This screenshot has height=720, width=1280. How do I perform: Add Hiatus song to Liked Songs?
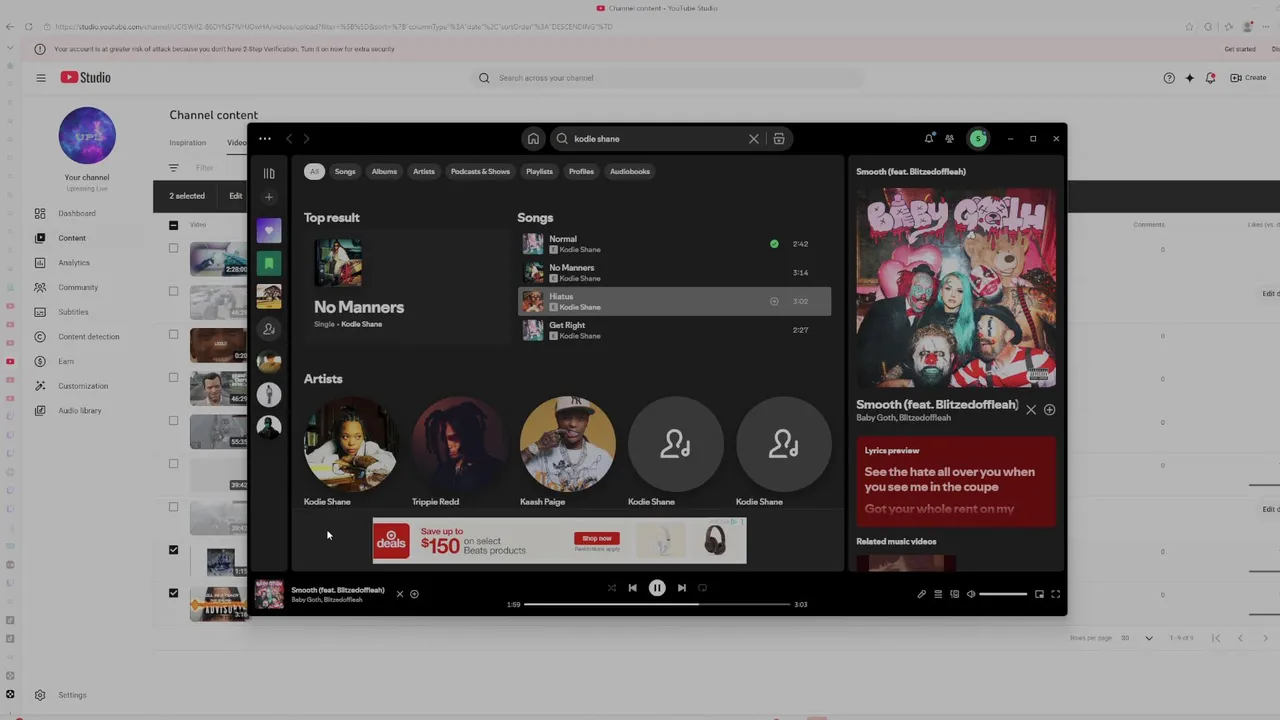pyautogui.click(x=774, y=301)
